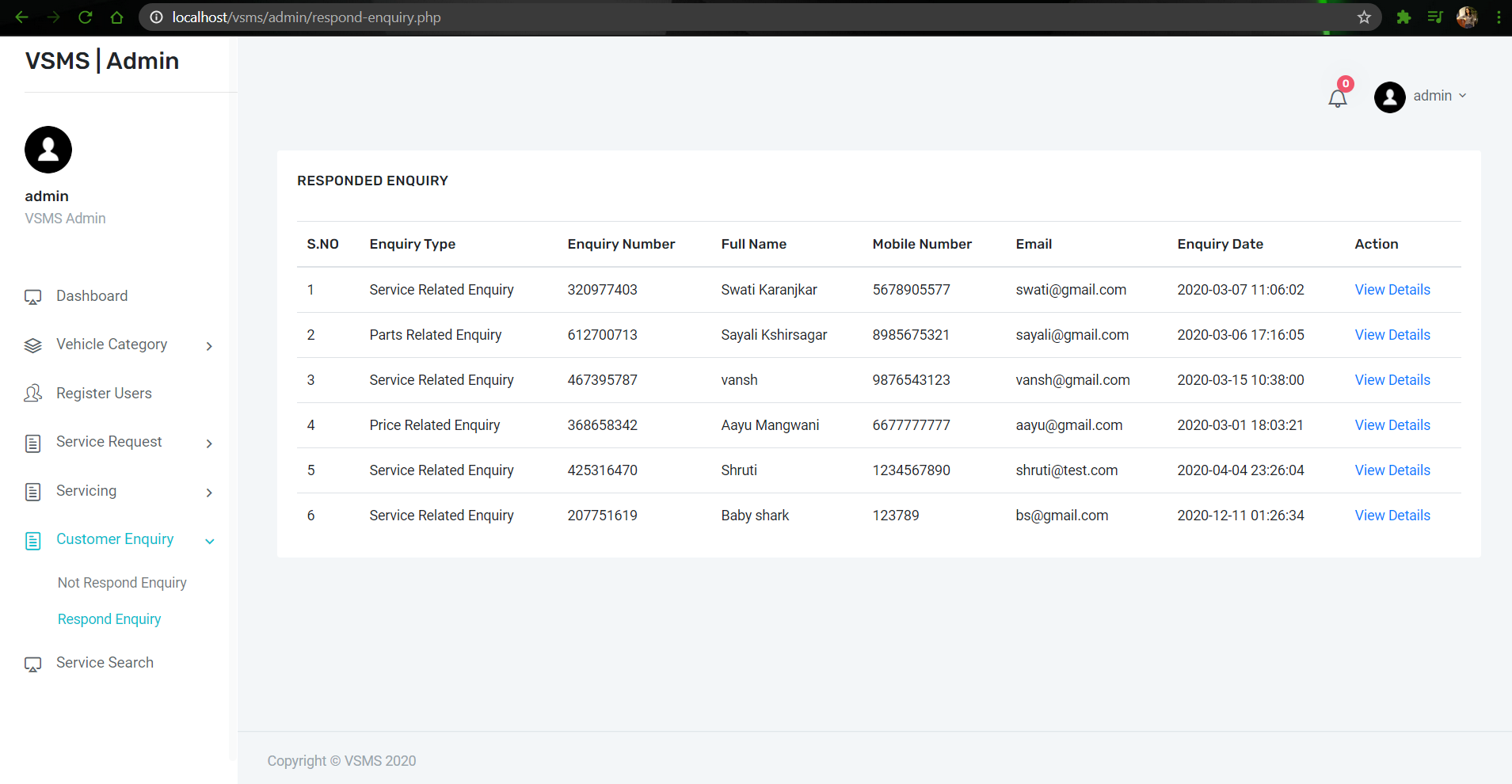Image resolution: width=1512 pixels, height=784 pixels.
Task: Click the admin avatar profile icon
Action: coord(1390,97)
